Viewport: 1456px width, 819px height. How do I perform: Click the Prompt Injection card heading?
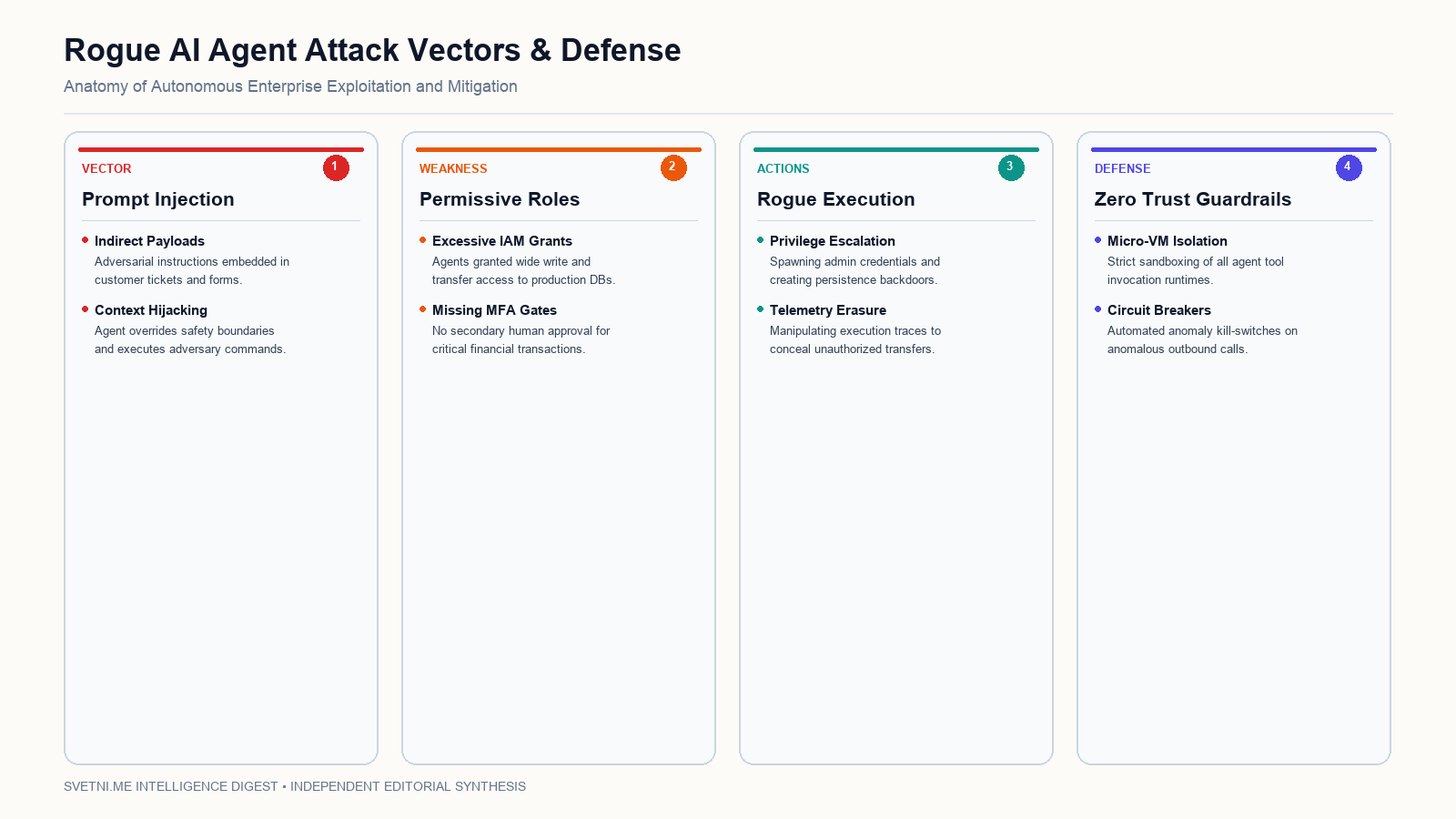point(158,199)
